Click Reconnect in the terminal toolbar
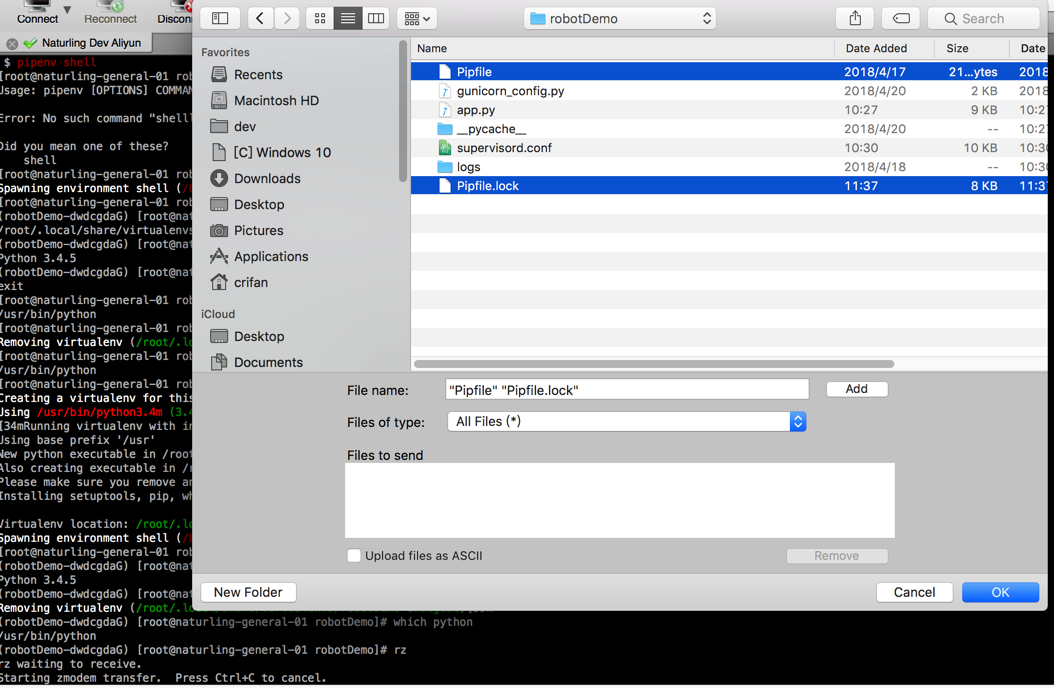This screenshot has width=1054, height=688. pos(110,13)
